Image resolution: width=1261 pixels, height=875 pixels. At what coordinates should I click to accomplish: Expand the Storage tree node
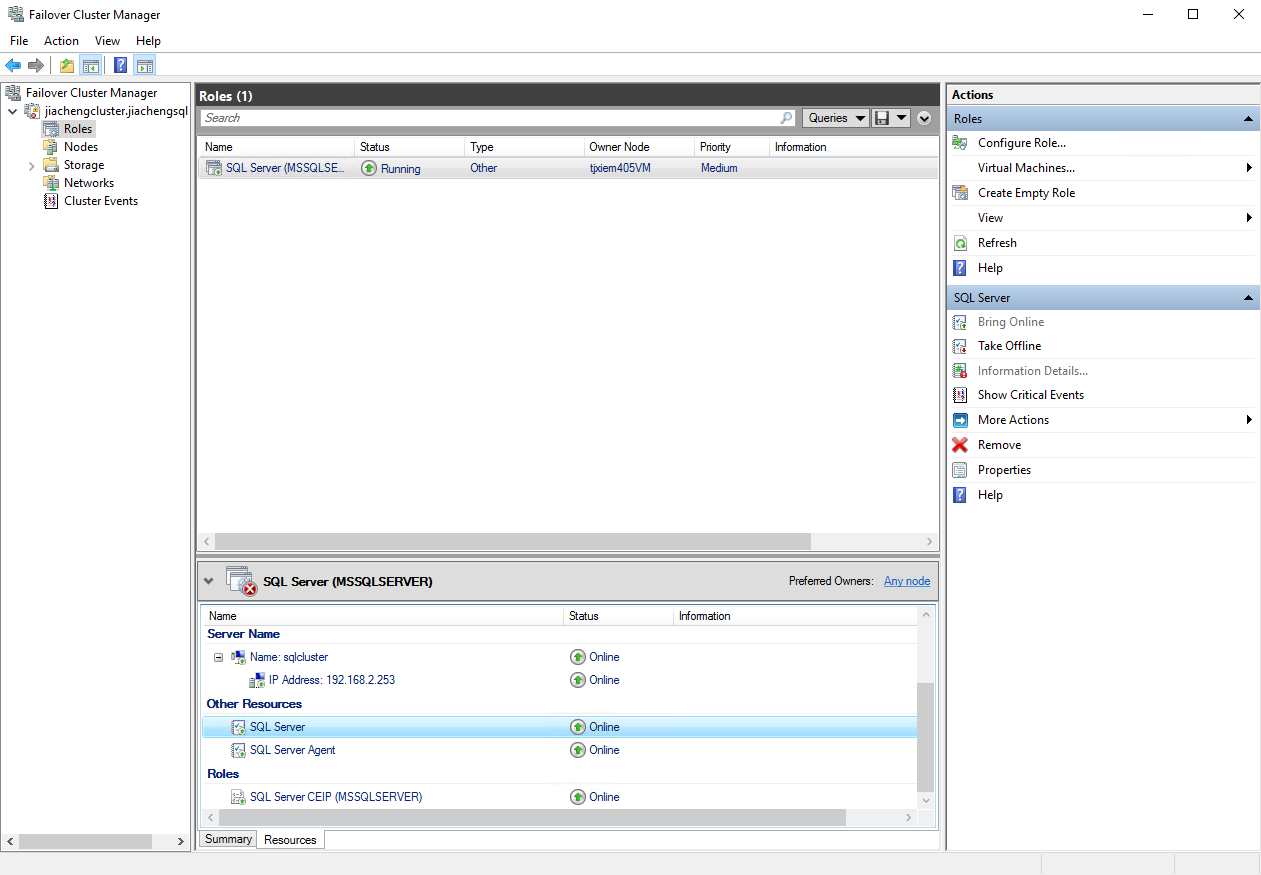(x=31, y=165)
